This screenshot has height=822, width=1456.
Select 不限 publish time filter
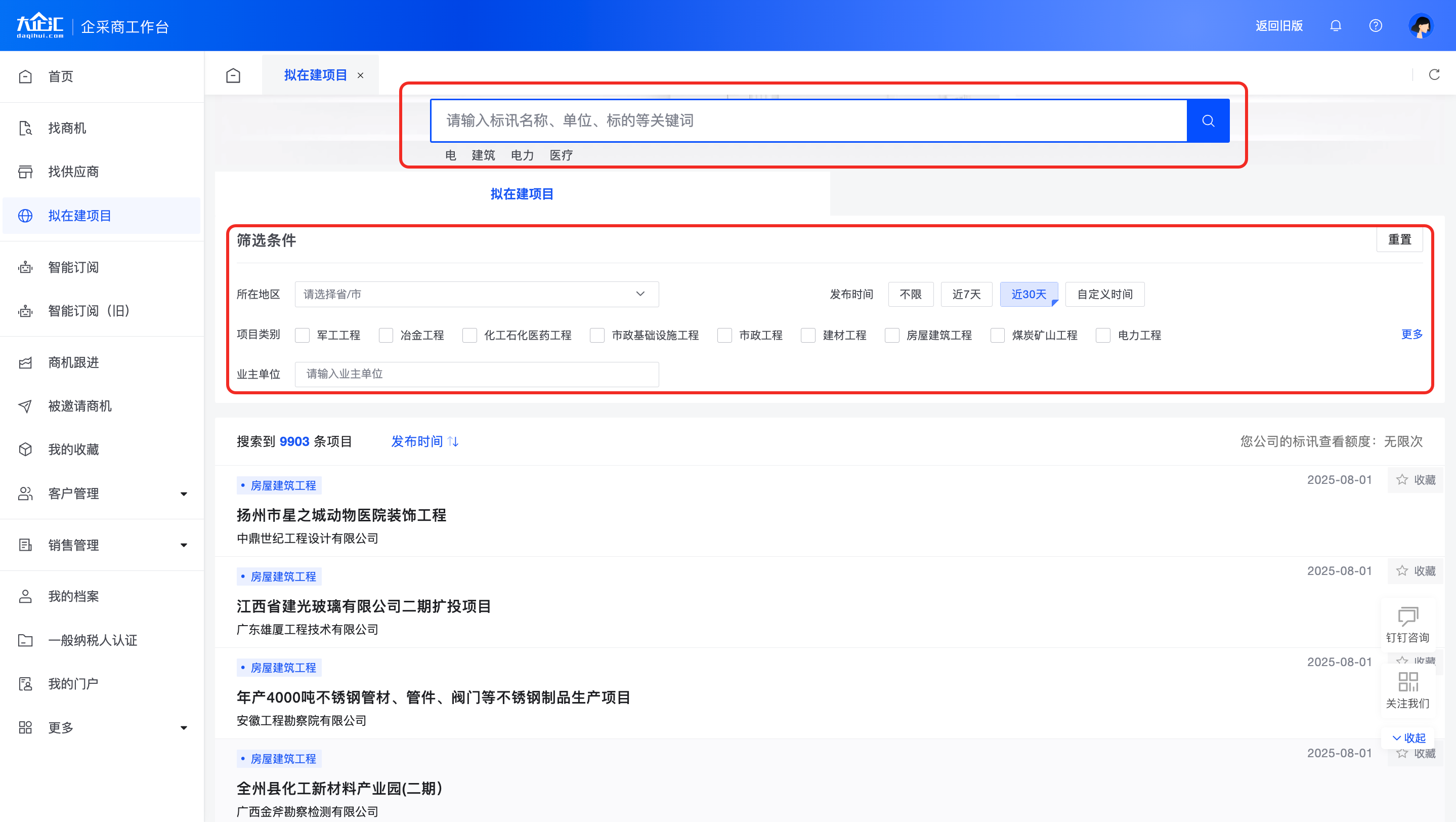point(911,294)
